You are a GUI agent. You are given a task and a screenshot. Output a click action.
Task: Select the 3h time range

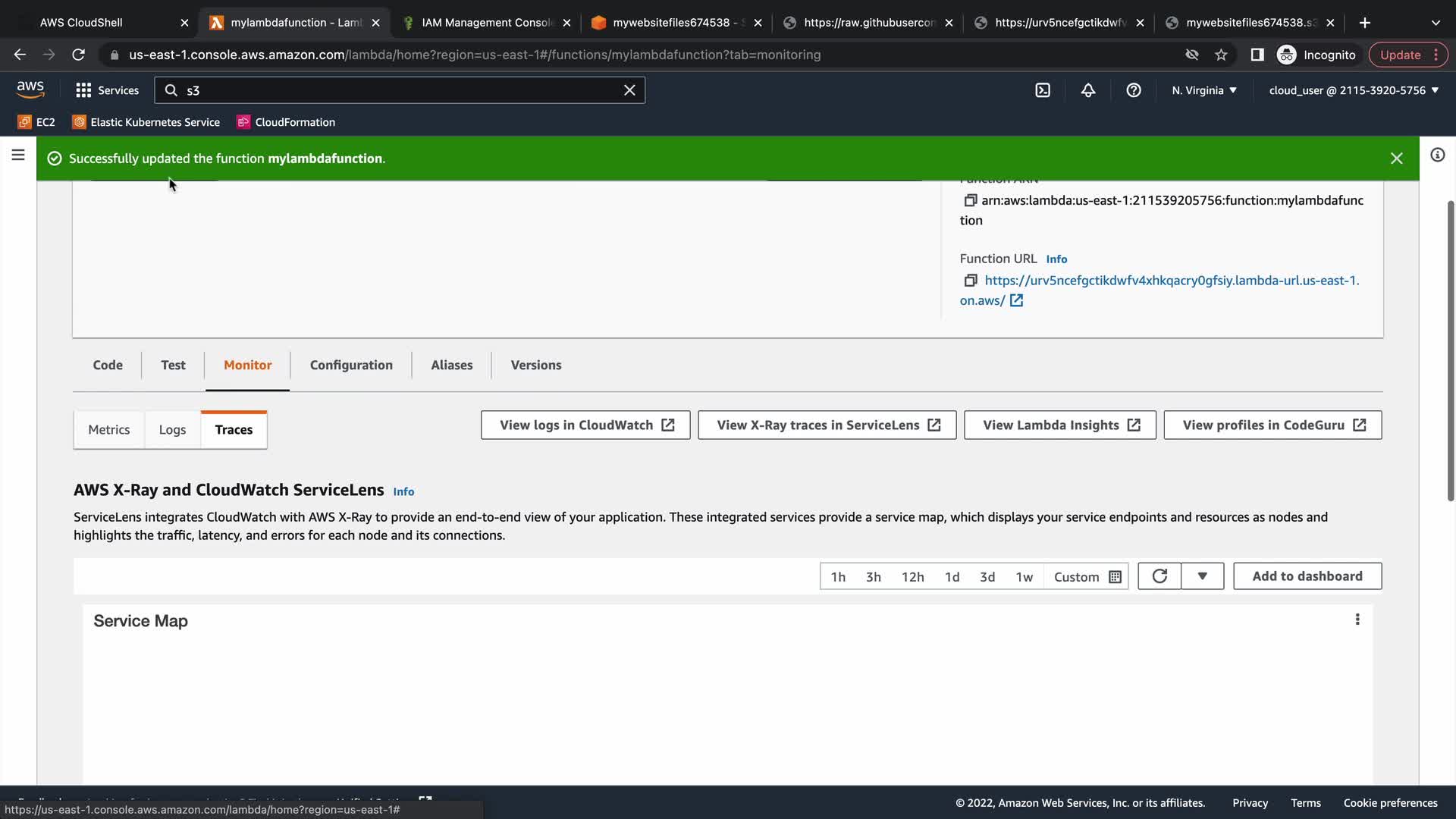(x=874, y=577)
